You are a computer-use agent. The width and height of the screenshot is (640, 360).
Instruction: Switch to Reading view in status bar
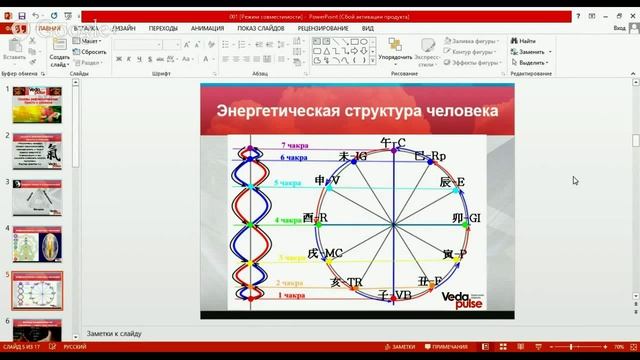[521, 347]
